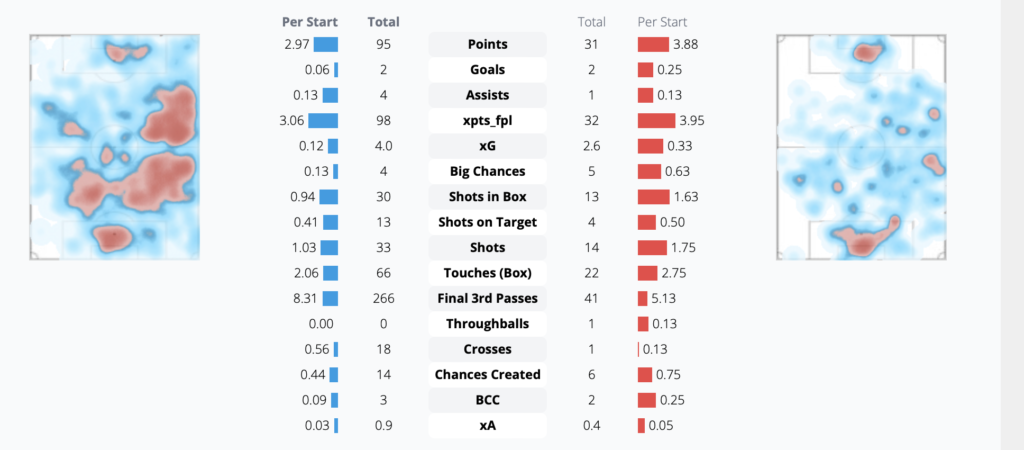This screenshot has width=1024, height=450.
Task: Click the left blue-side pitch heatmap
Action: coord(114,147)
